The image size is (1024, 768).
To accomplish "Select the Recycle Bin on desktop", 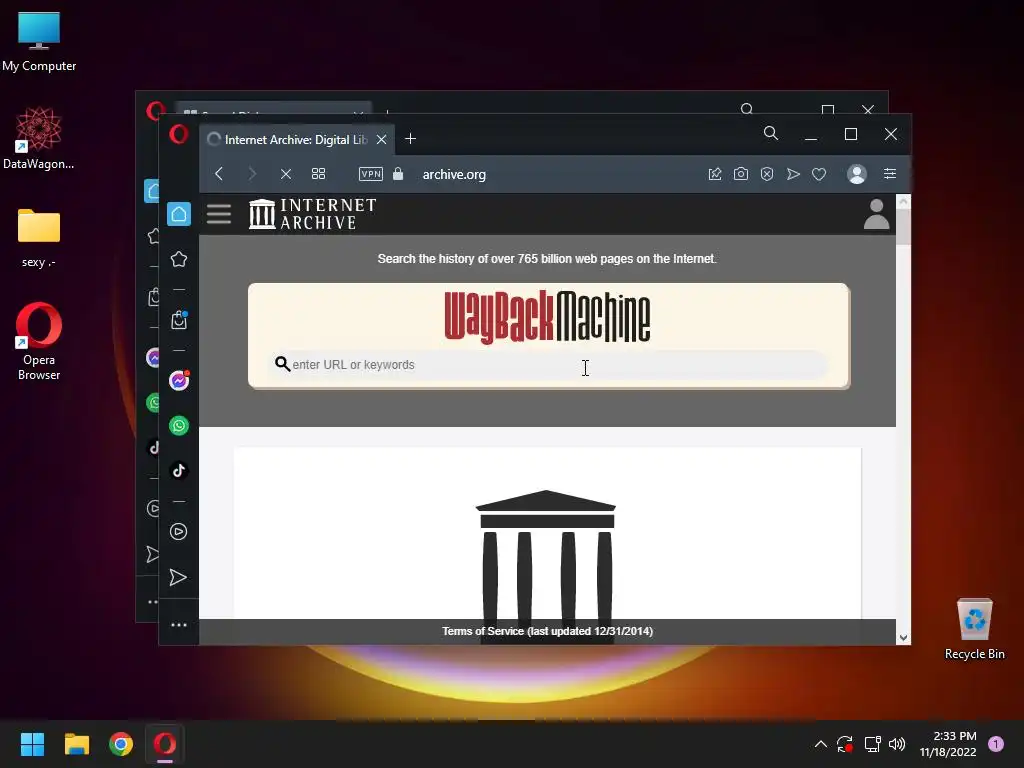I will click(974, 628).
